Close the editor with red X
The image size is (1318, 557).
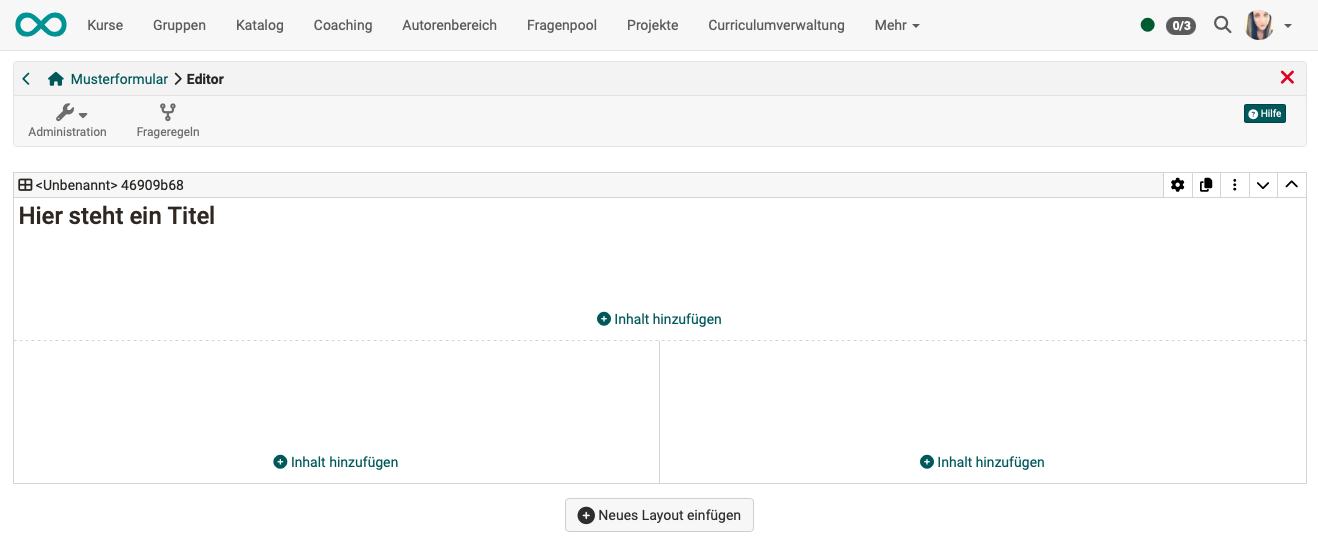click(x=1287, y=78)
